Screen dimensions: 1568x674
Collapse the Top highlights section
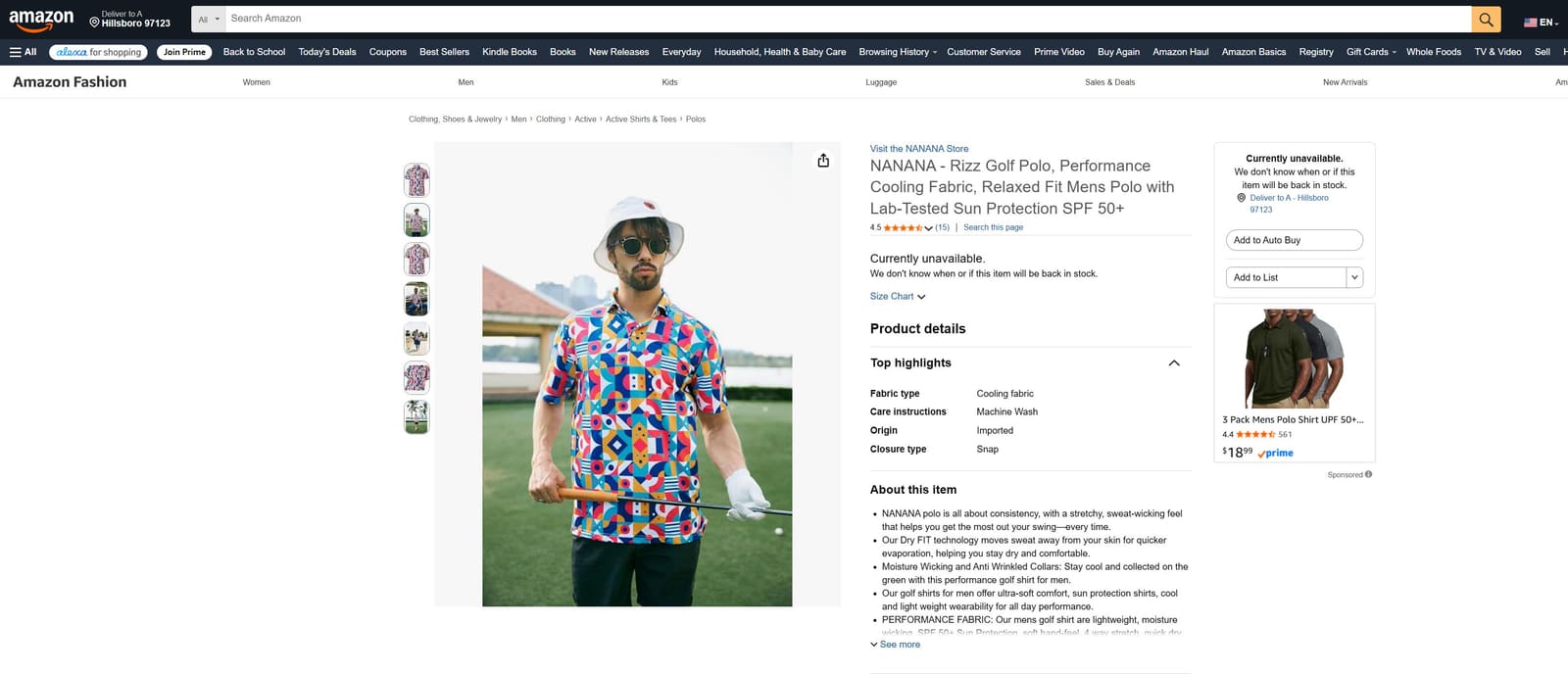pos(1174,362)
